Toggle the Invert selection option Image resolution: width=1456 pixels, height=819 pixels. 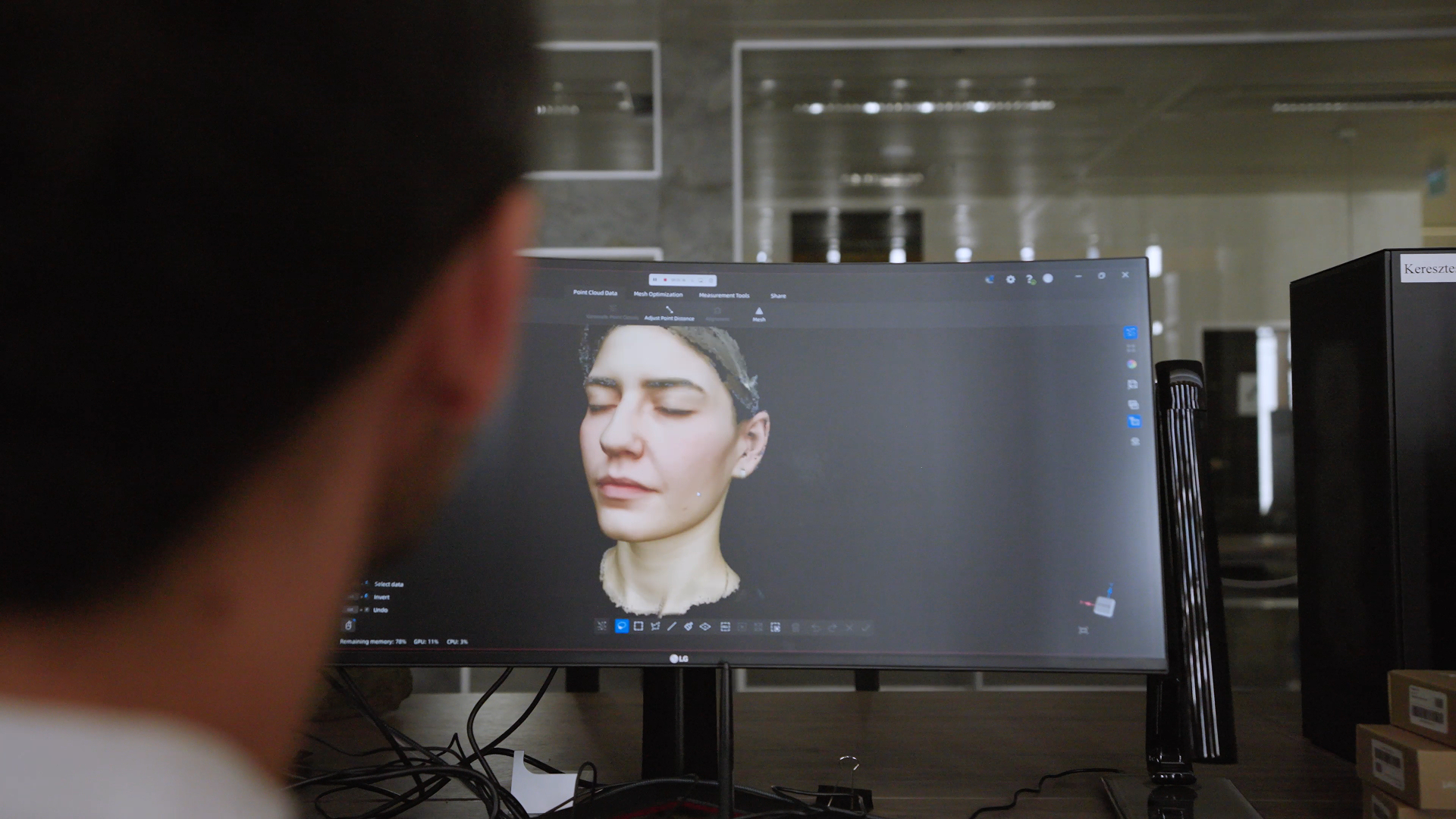pyautogui.click(x=381, y=597)
